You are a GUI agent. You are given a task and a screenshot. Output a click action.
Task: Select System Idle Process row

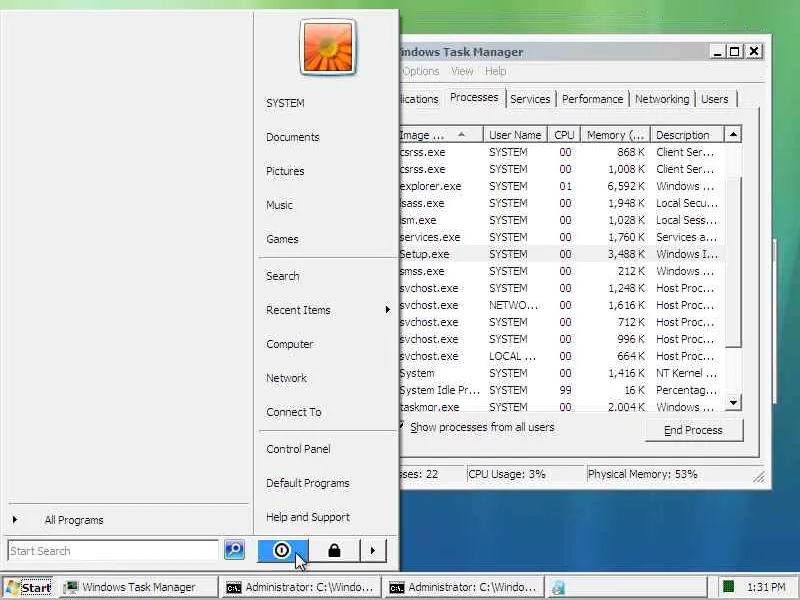(x=561, y=390)
